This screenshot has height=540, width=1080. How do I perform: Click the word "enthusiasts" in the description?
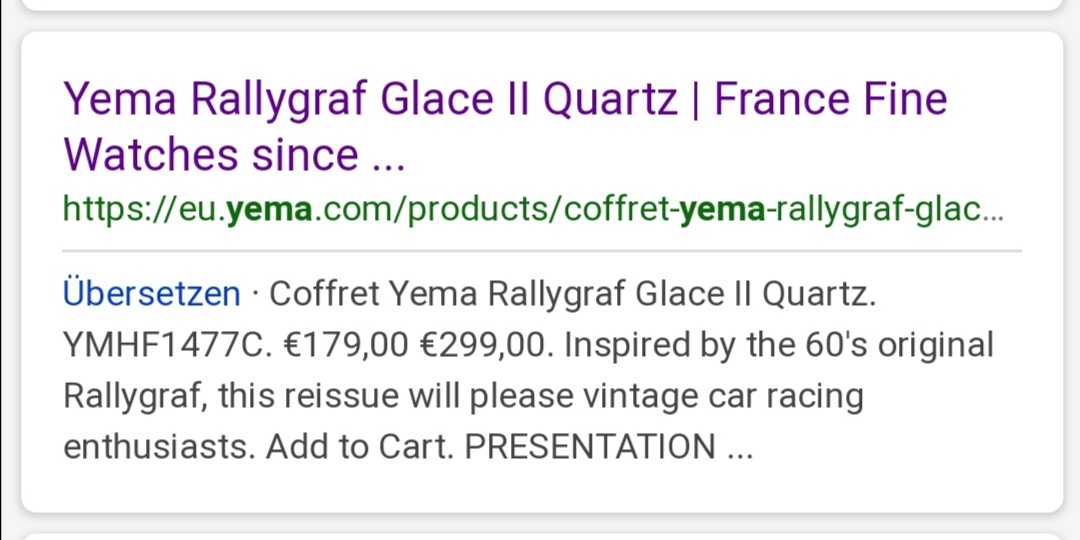[x=159, y=447]
